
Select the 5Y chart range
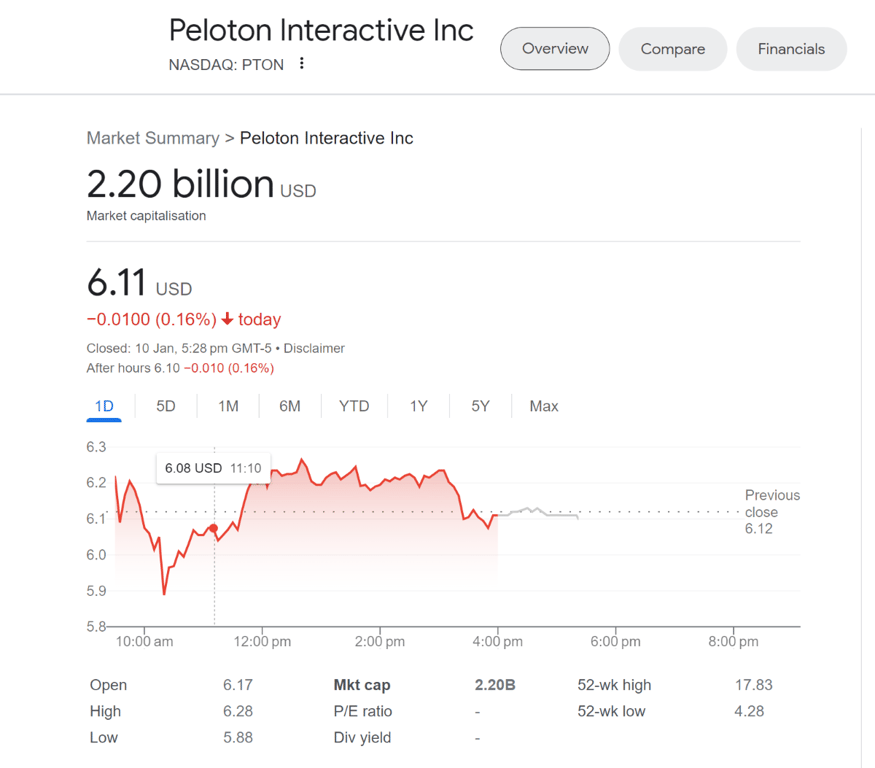point(481,406)
